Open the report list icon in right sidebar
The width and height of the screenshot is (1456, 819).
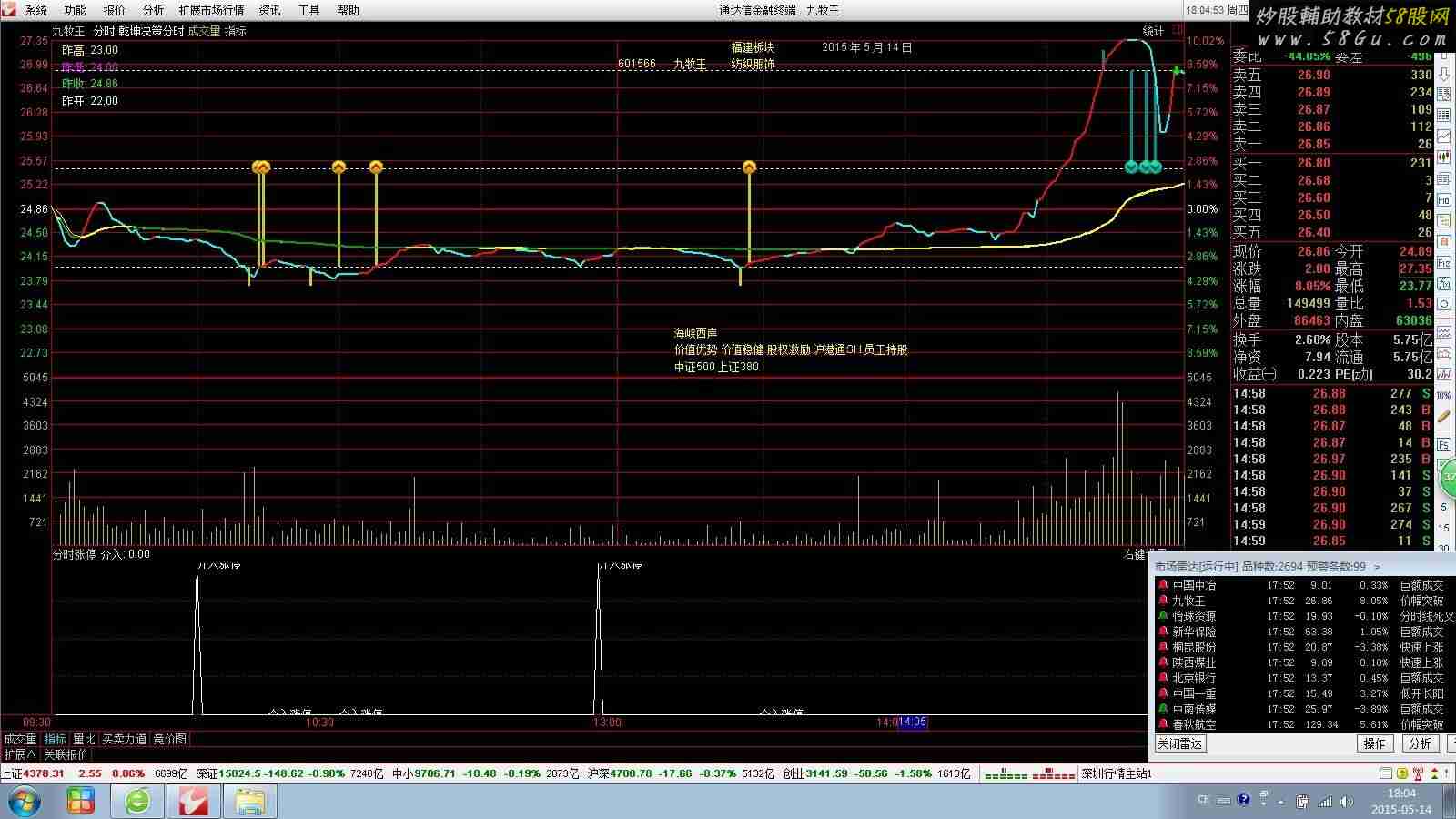click(1443, 95)
